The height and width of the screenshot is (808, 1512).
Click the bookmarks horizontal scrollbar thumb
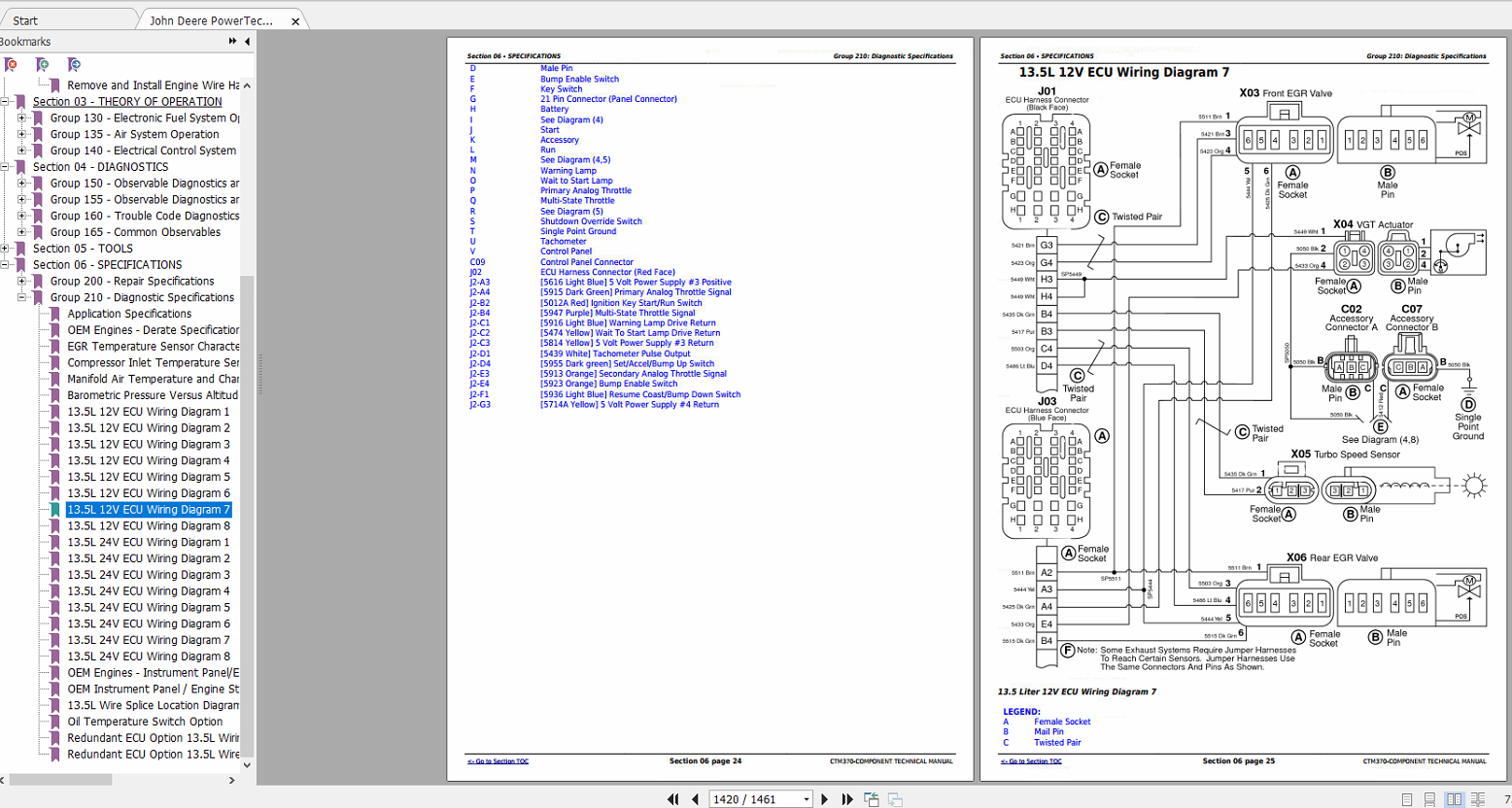tap(60, 780)
